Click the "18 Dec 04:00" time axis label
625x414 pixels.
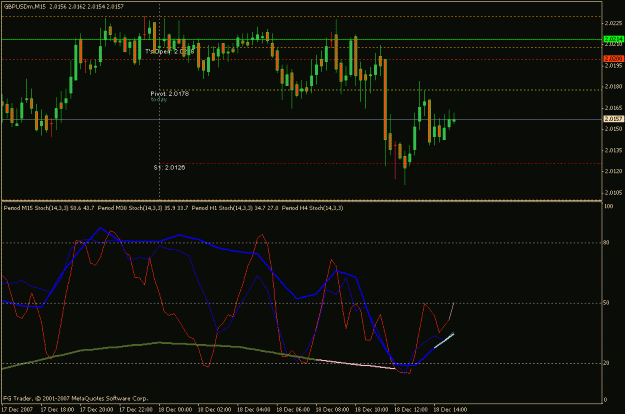tap(254, 409)
